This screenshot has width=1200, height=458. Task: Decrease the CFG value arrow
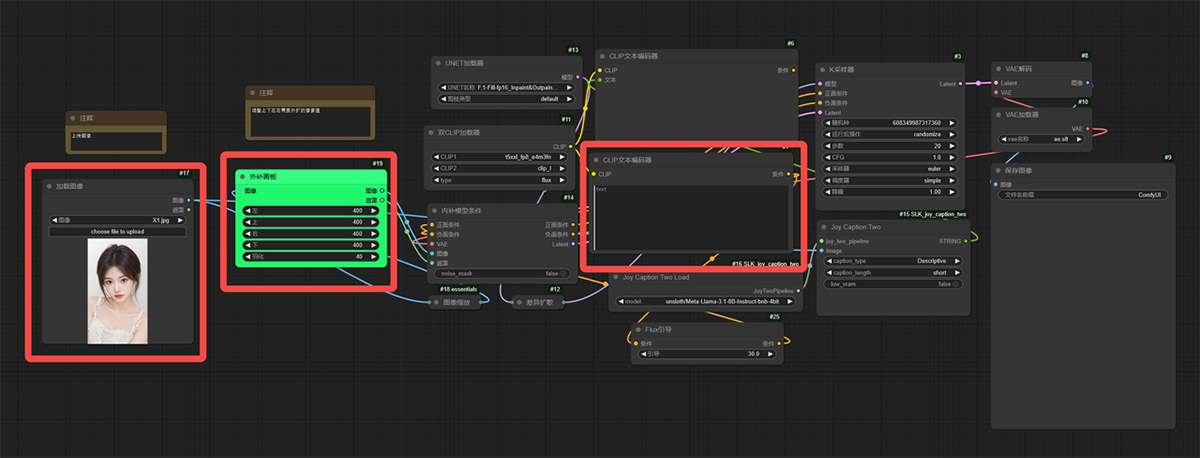point(827,157)
